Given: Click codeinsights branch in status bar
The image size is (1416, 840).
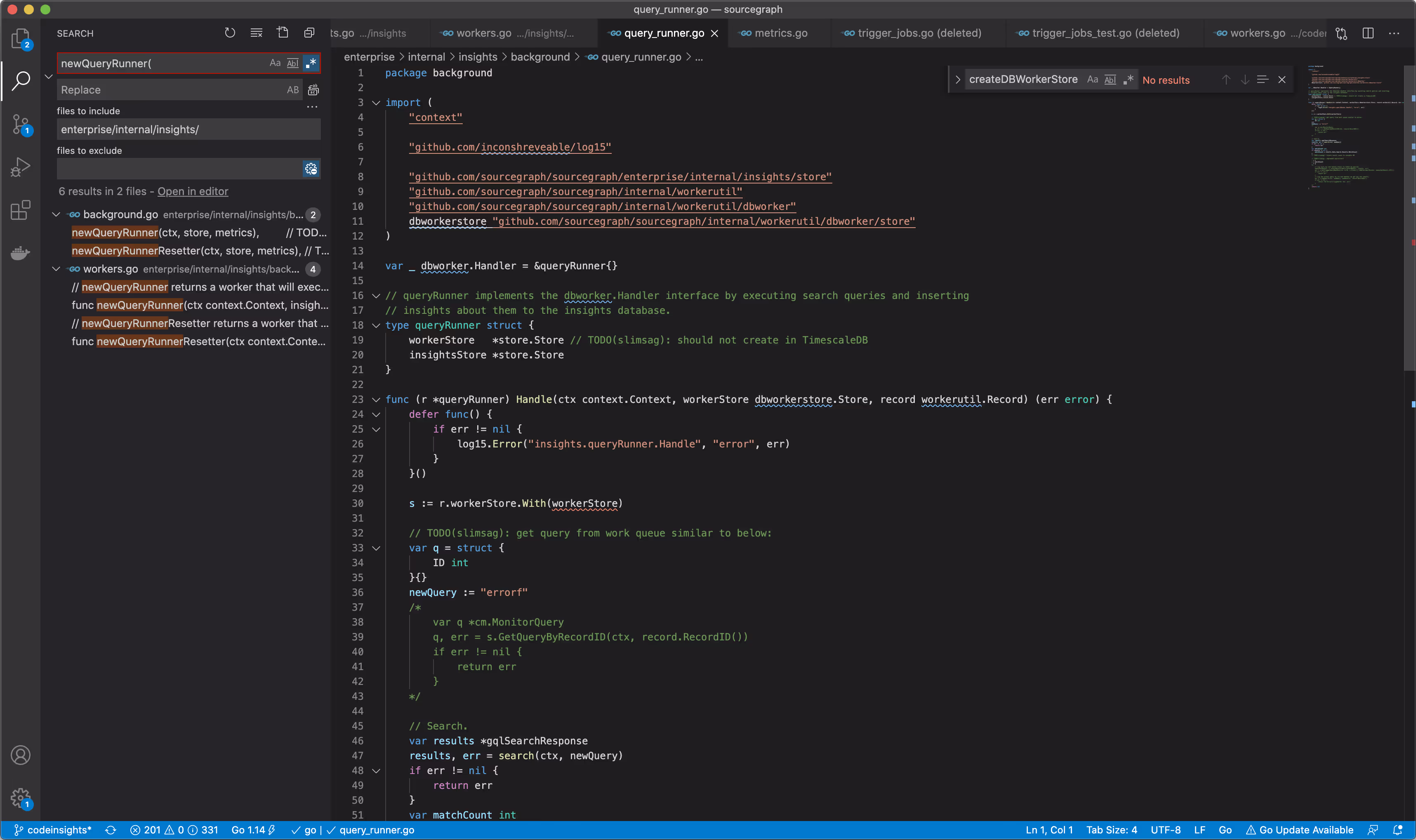Looking at the screenshot, I should pos(53,830).
